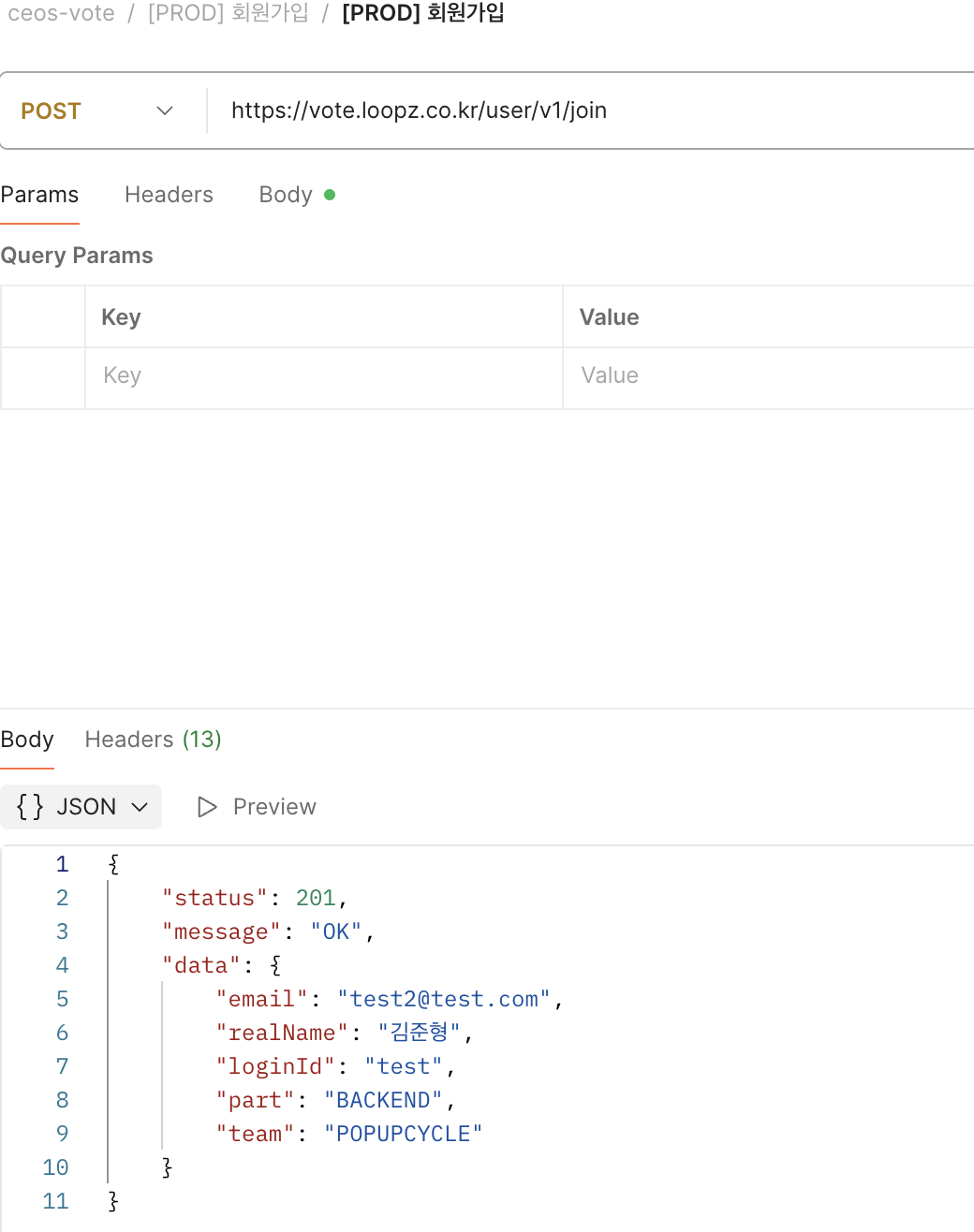Viewport: 974px width, 1232px height.
Task: Select the POST method label
Action: [x=52, y=110]
